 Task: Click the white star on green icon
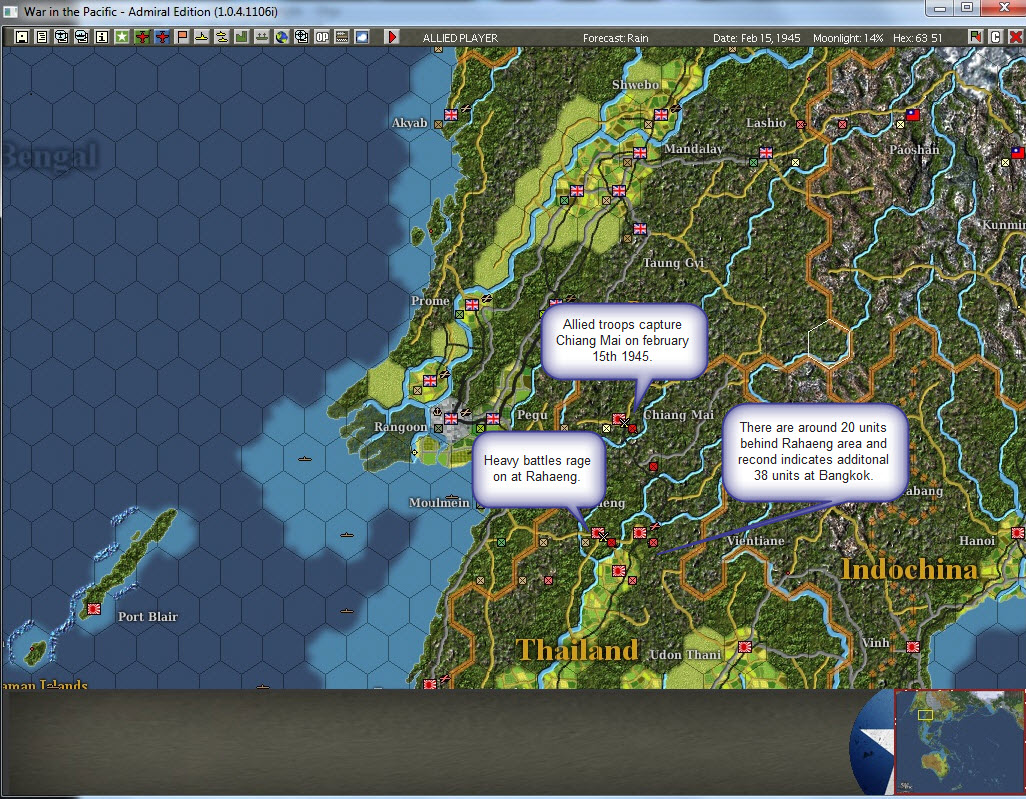[122, 37]
